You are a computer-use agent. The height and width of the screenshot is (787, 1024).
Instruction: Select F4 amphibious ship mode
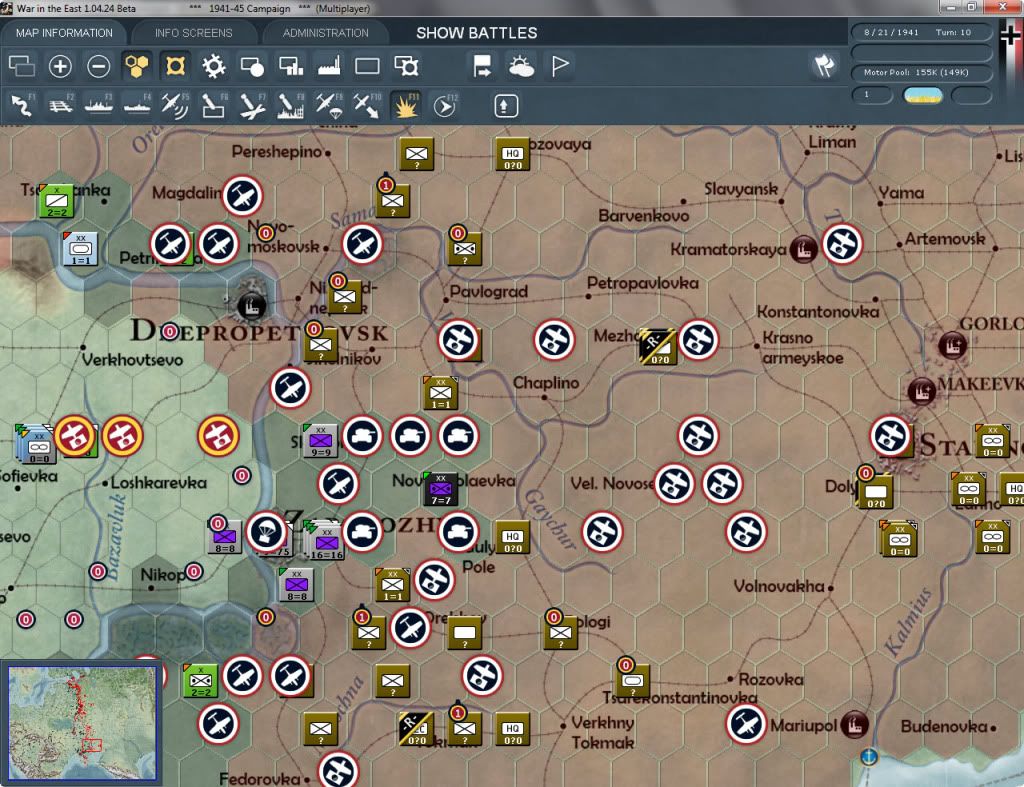137,106
